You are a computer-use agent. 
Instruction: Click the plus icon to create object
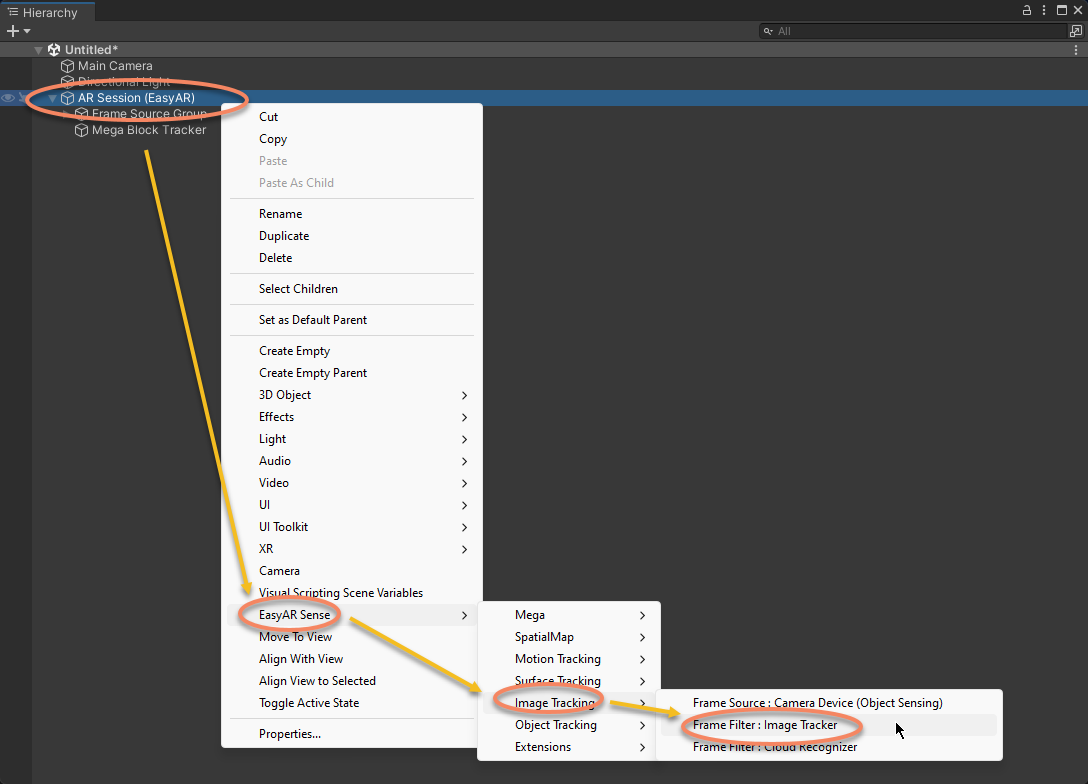pyautogui.click(x=13, y=31)
